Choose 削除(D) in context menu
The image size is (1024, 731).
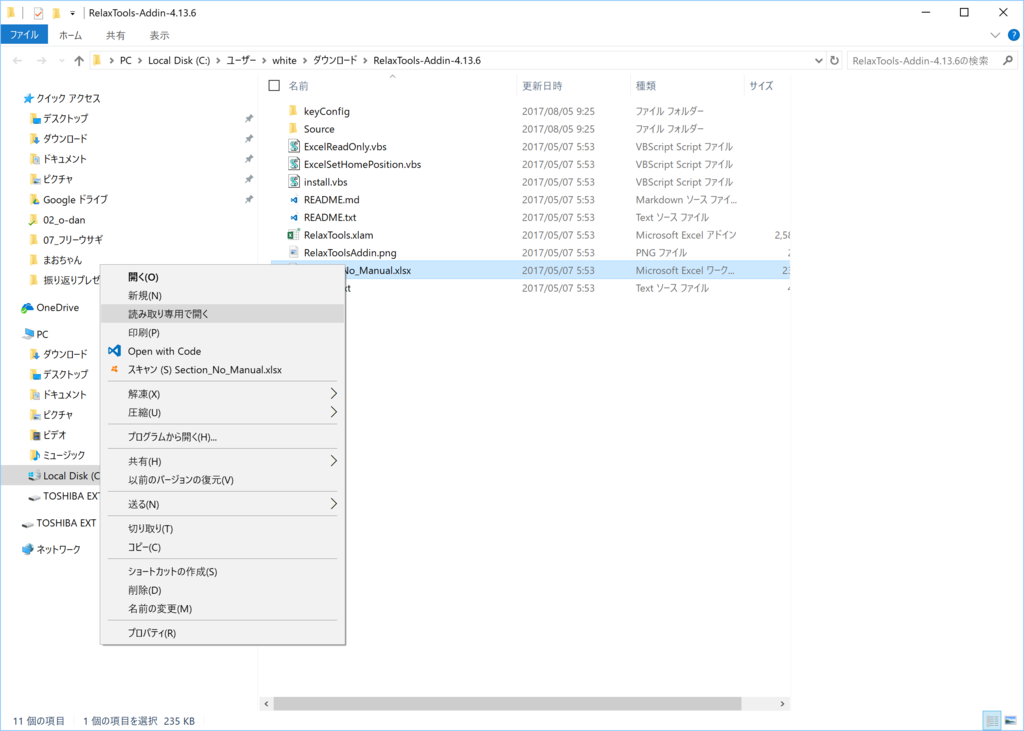tap(223, 590)
